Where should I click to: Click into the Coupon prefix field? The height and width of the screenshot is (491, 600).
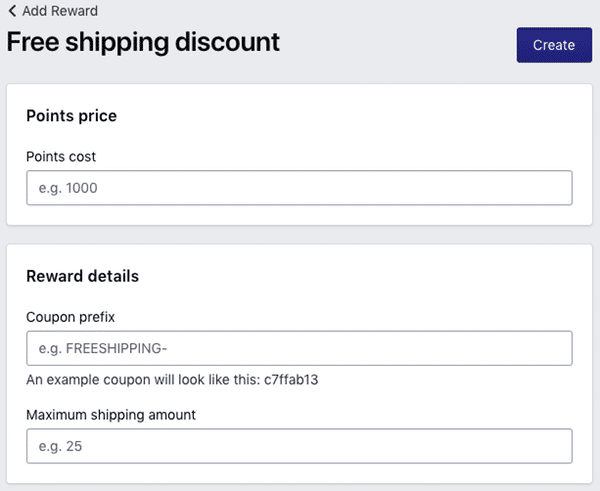tap(299, 348)
